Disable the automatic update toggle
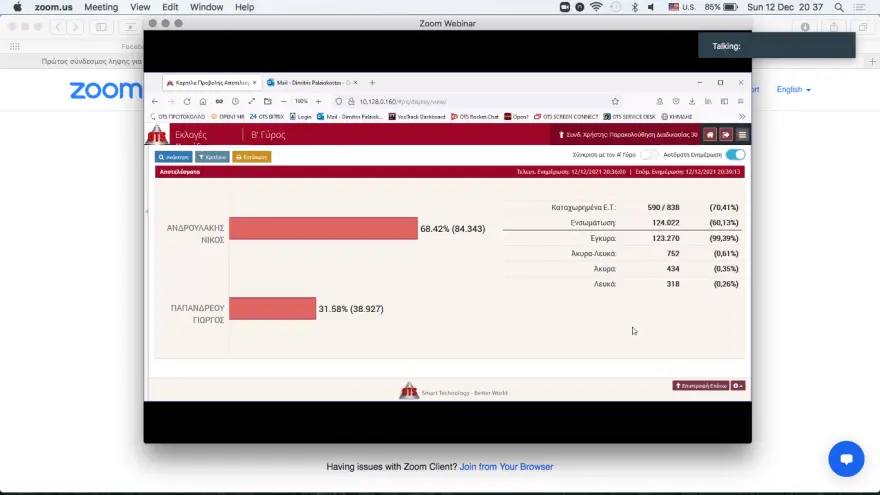Screen dimensions: 880x495 735,155
